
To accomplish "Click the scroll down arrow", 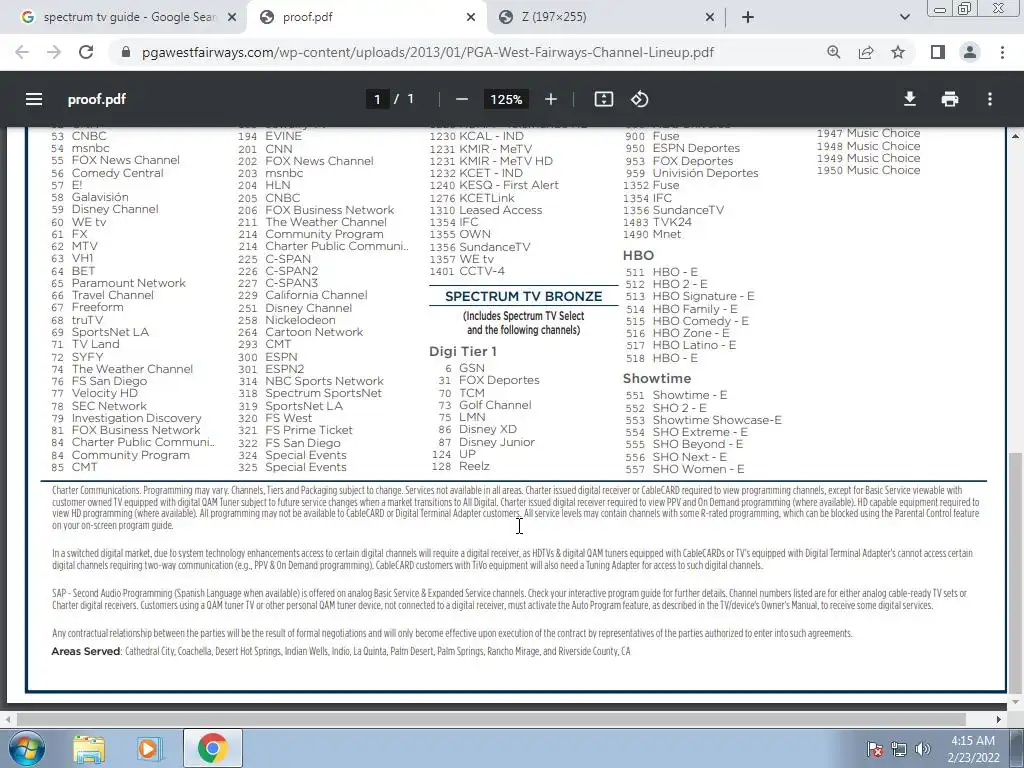I will coord(1016,702).
